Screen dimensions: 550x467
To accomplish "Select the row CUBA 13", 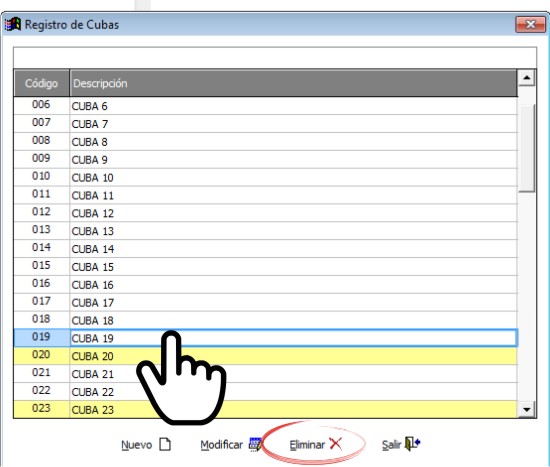I will [266, 231].
